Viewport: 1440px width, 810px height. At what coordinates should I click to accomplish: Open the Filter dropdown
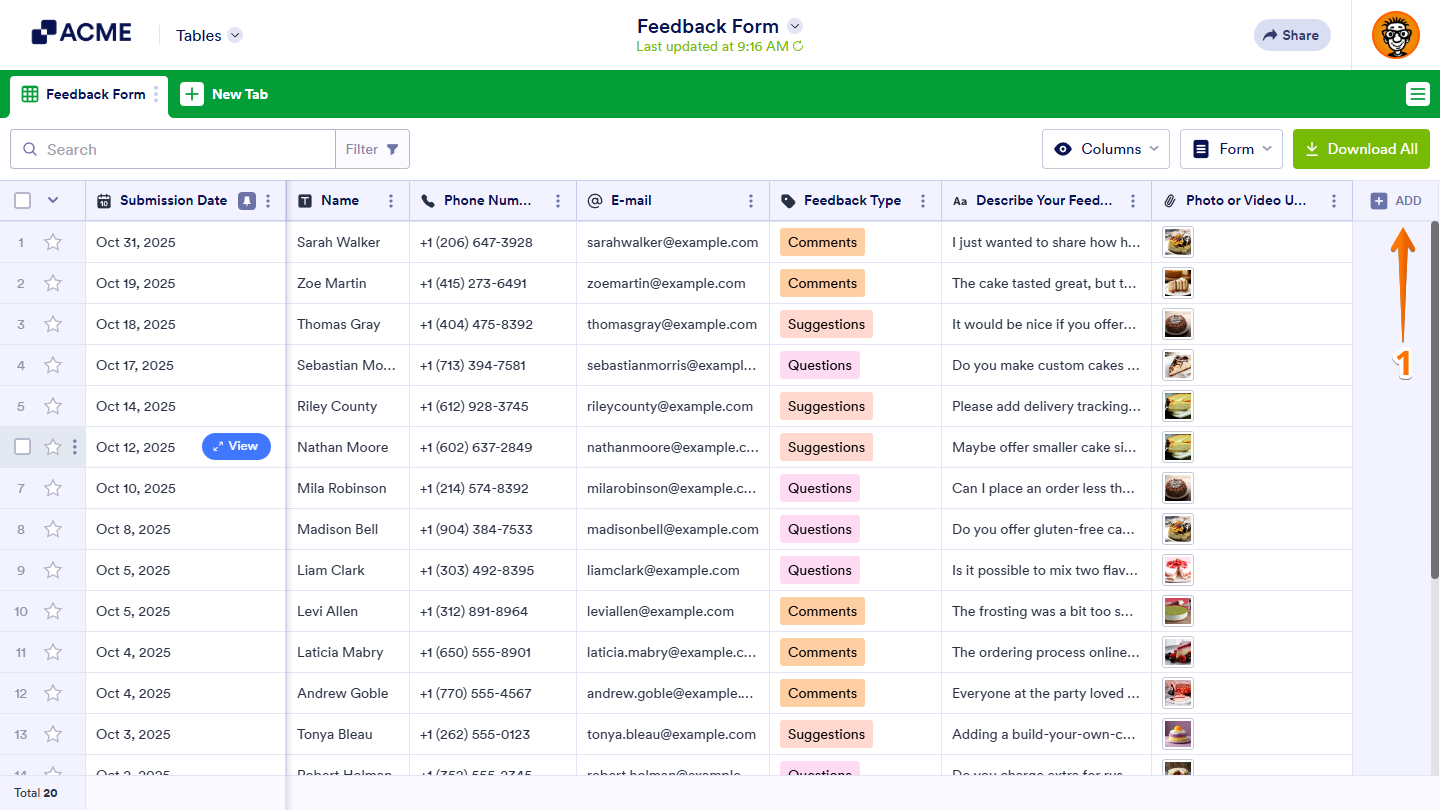pos(372,149)
